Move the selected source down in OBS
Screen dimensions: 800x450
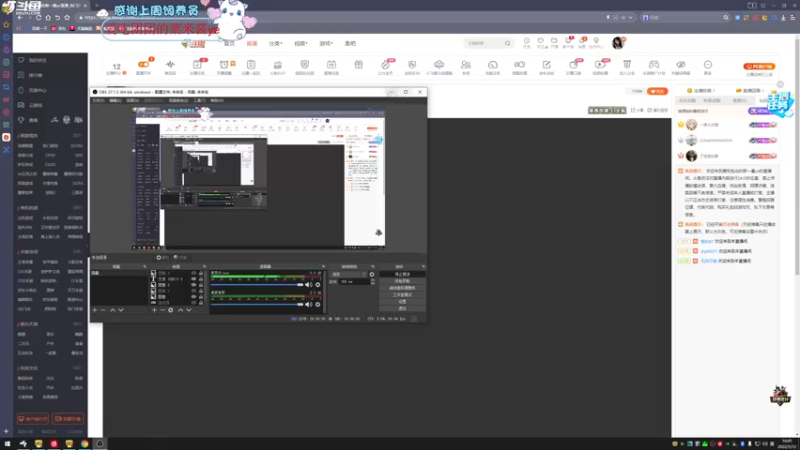[189, 310]
